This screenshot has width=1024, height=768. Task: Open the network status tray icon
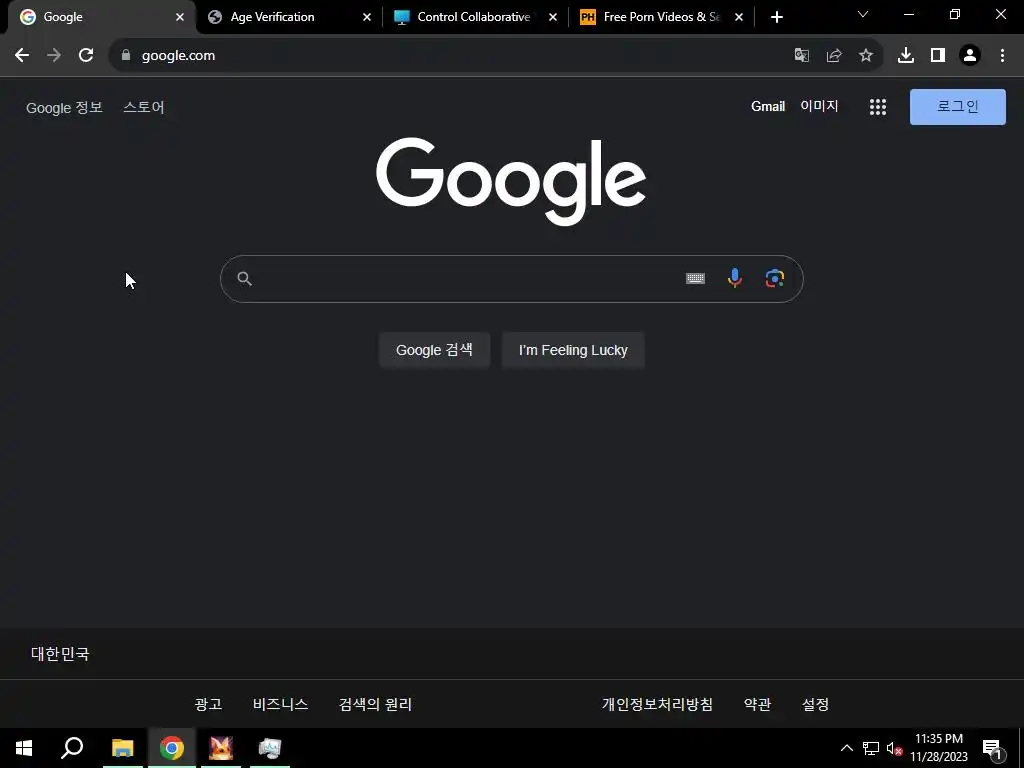click(x=871, y=748)
